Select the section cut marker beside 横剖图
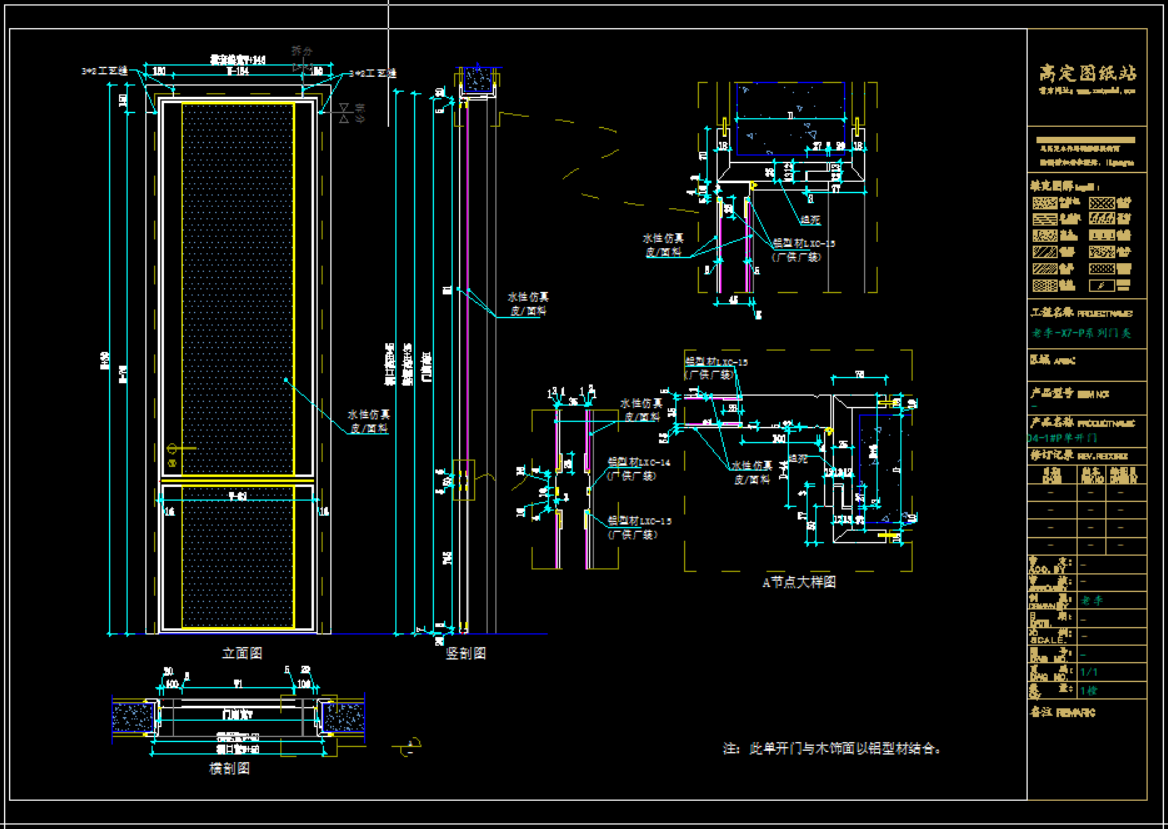 click(410, 744)
